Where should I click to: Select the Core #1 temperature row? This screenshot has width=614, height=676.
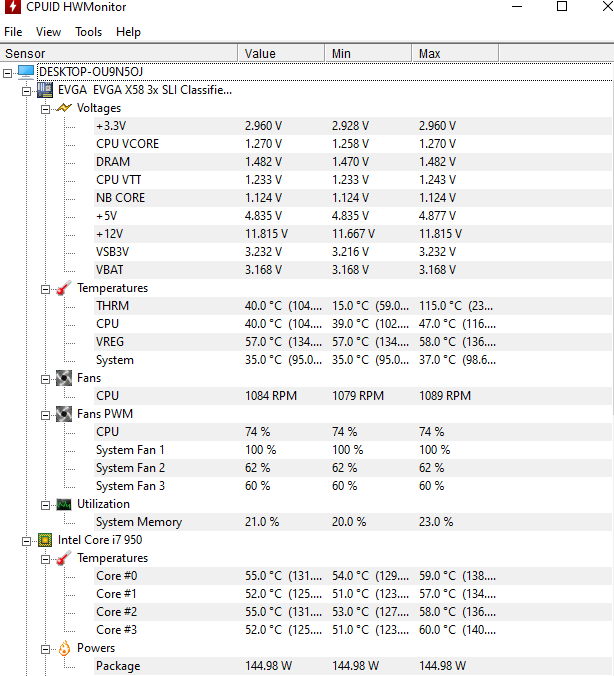(353, 594)
